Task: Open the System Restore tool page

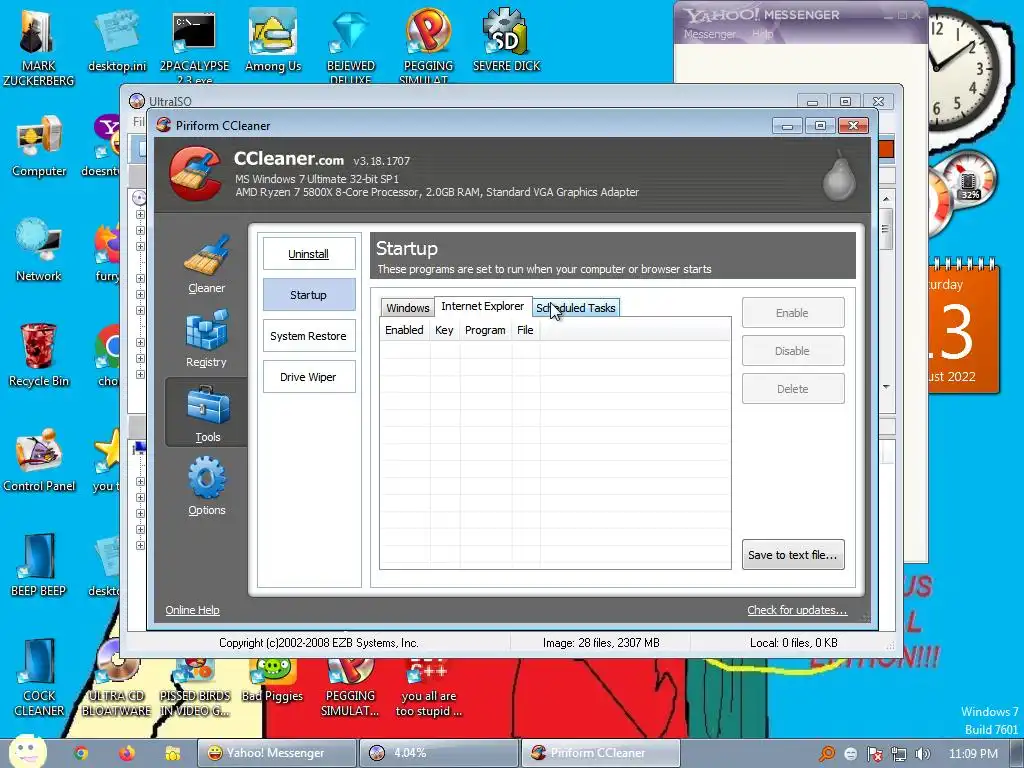Action: [309, 336]
